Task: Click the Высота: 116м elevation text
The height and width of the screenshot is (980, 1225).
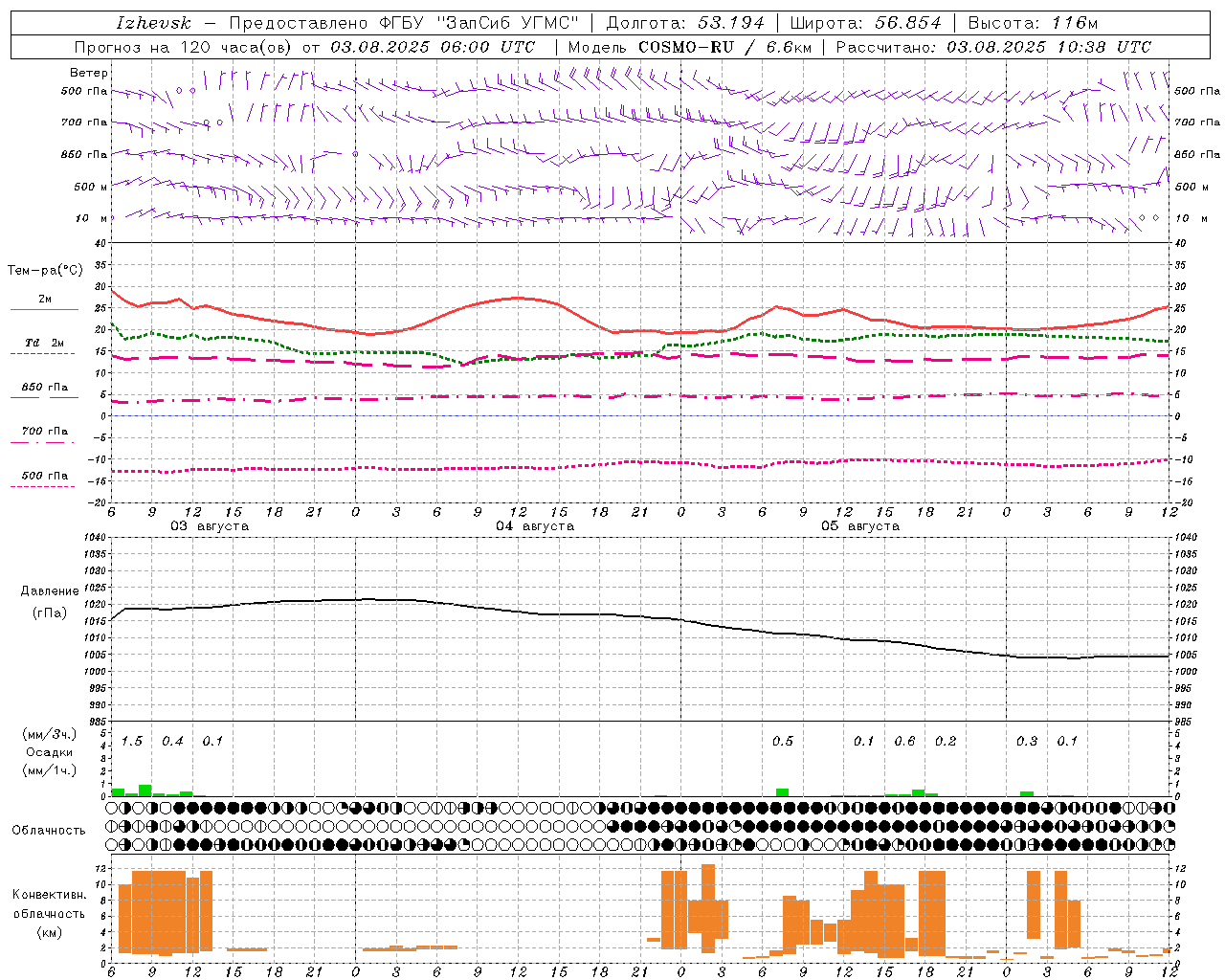Action: (1033, 23)
